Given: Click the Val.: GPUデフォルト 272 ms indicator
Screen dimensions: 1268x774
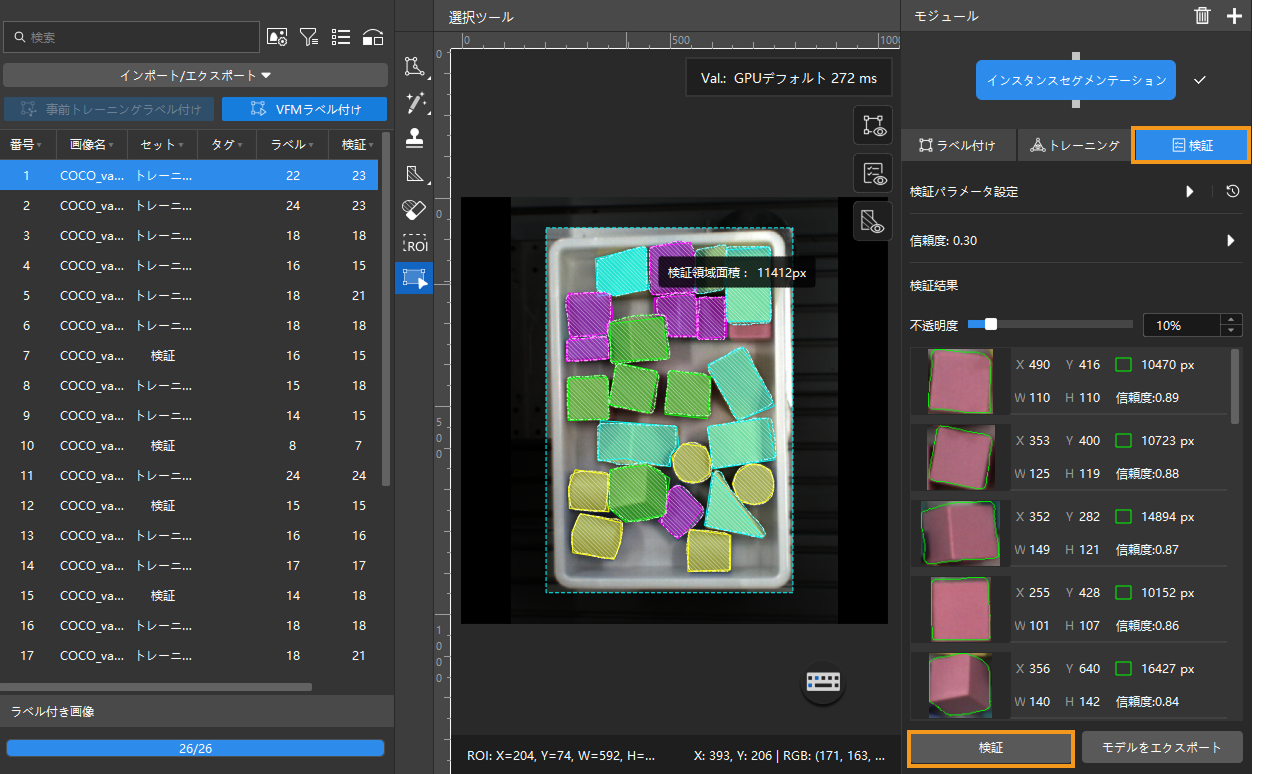Looking at the screenshot, I should point(789,77).
